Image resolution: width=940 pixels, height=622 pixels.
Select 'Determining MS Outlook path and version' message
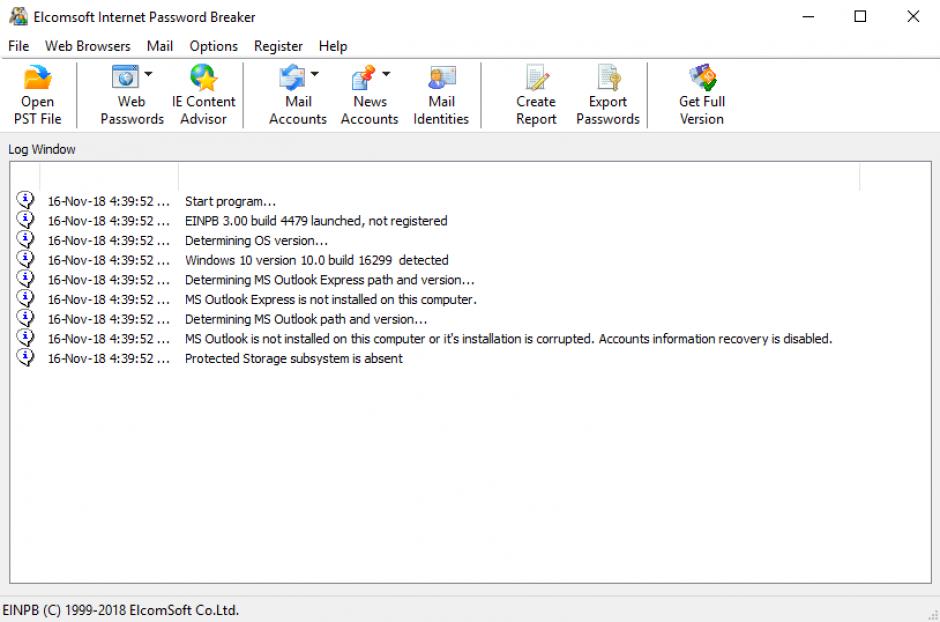(x=306, y=319)
